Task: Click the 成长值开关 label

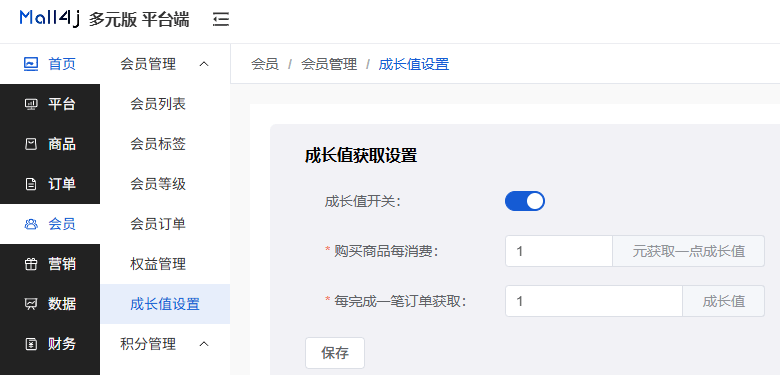Action: click(363, 202)
